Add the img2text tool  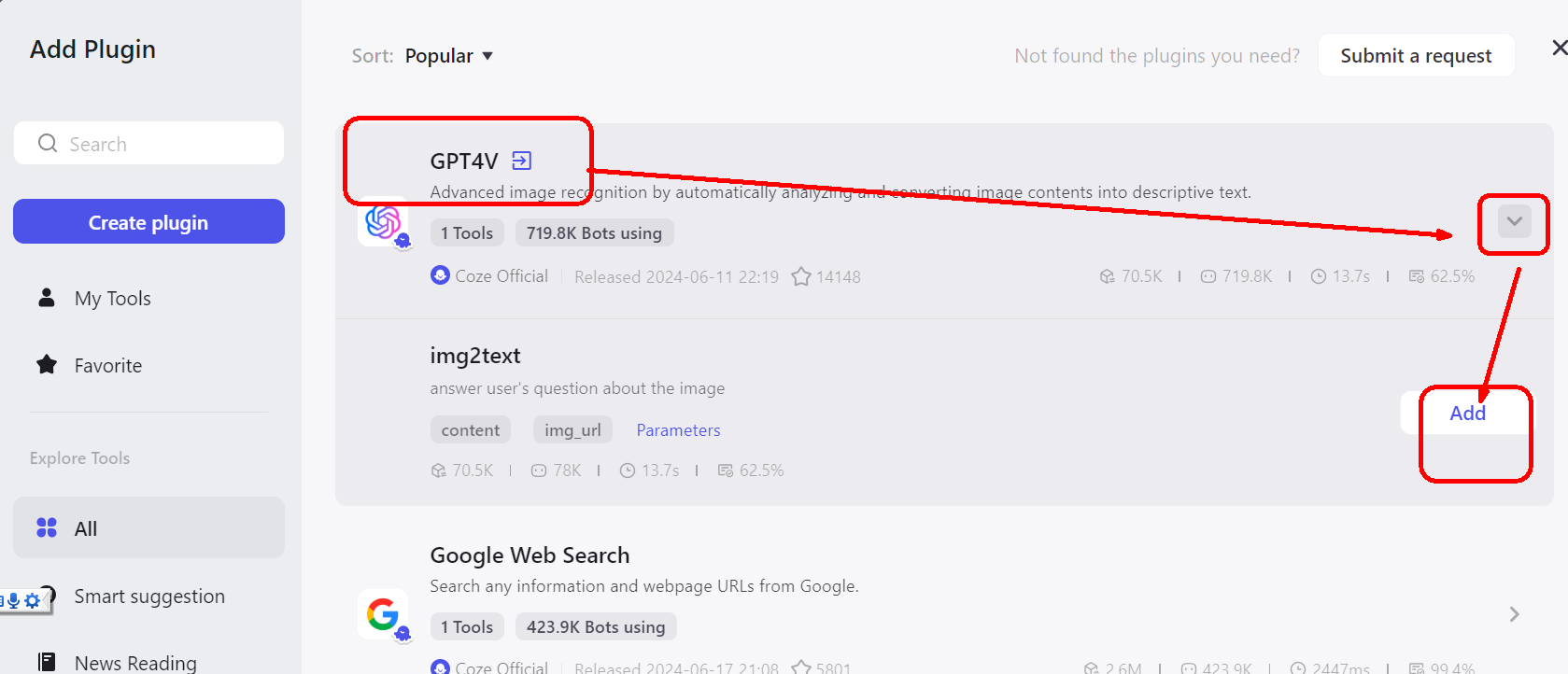[1466, 413]
